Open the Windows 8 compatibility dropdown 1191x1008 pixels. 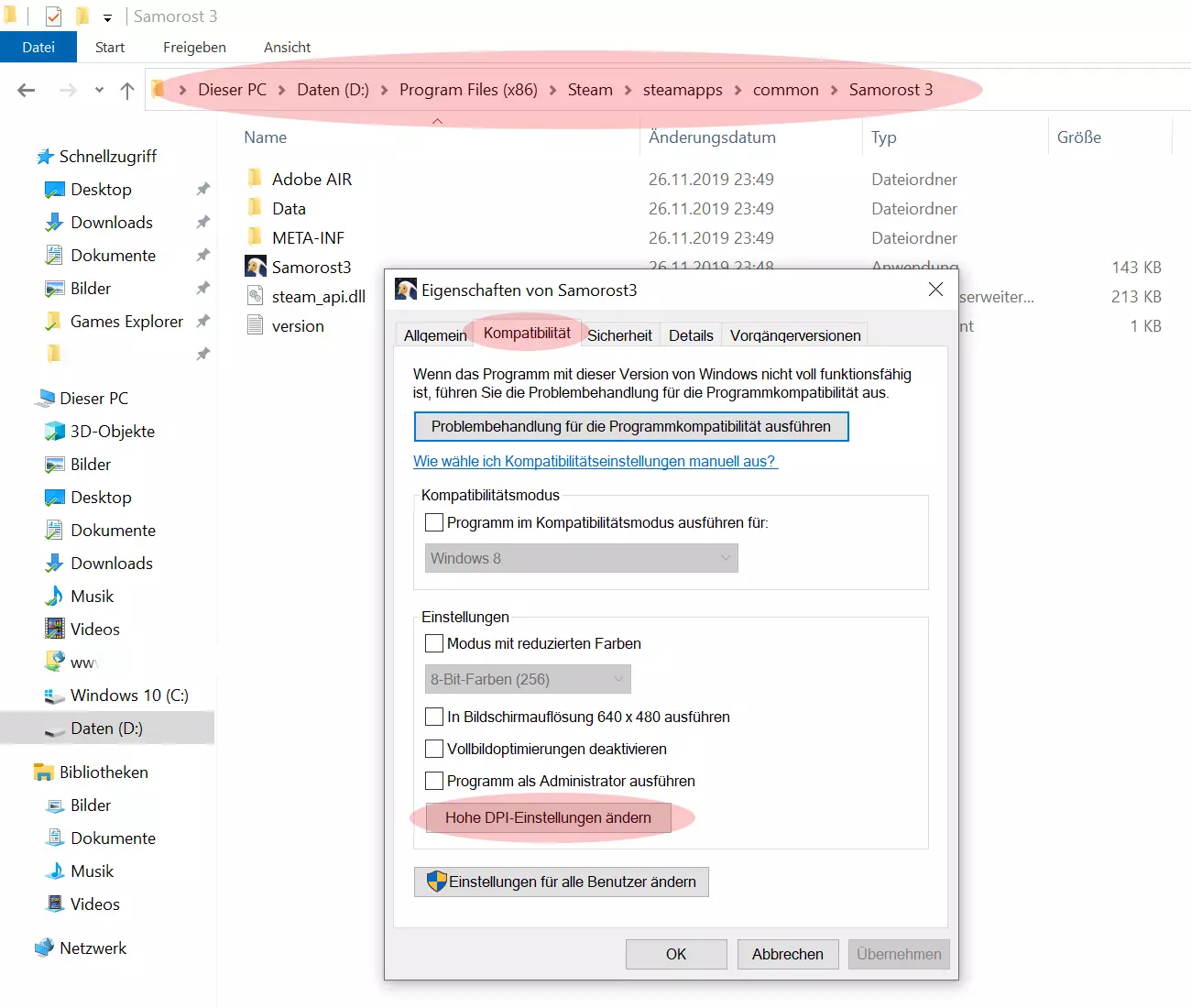tap(582, 558)
